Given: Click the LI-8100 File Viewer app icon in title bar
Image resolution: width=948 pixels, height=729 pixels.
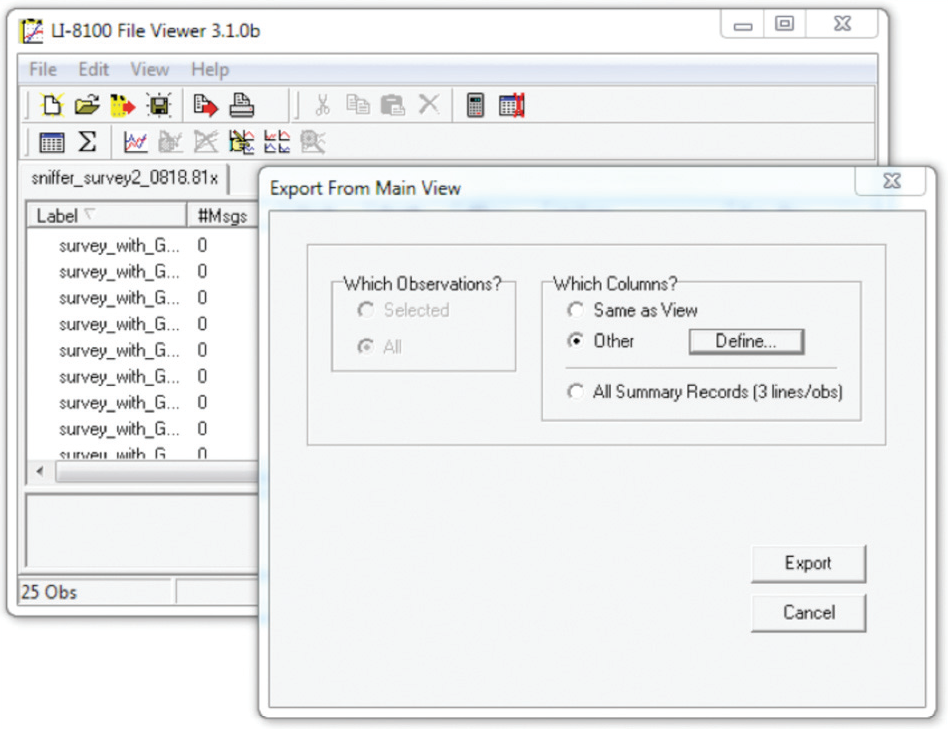Looking at the screenshot, I should coord(31,31).
